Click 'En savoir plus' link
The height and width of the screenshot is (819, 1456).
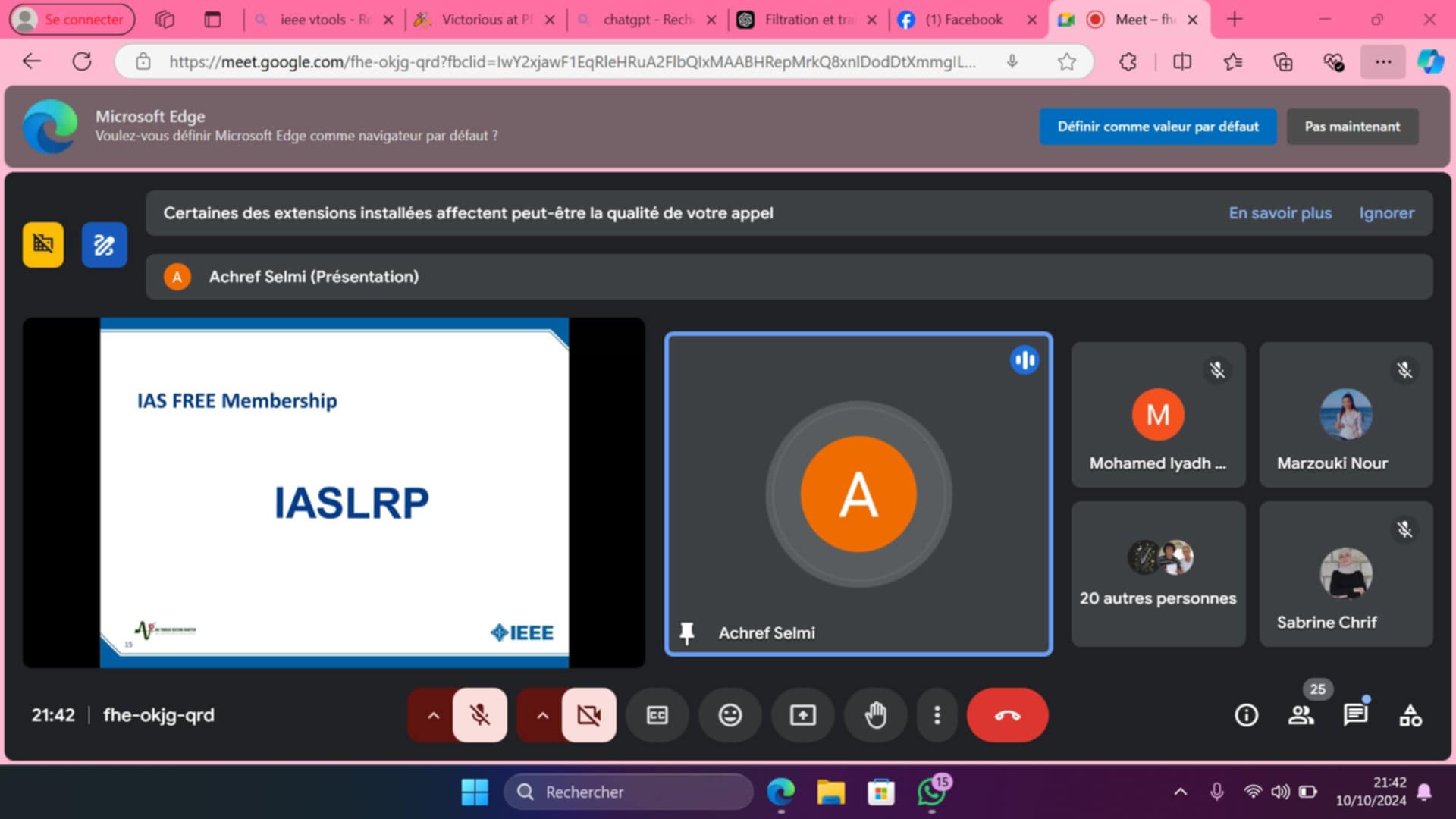coord(1280,213)
